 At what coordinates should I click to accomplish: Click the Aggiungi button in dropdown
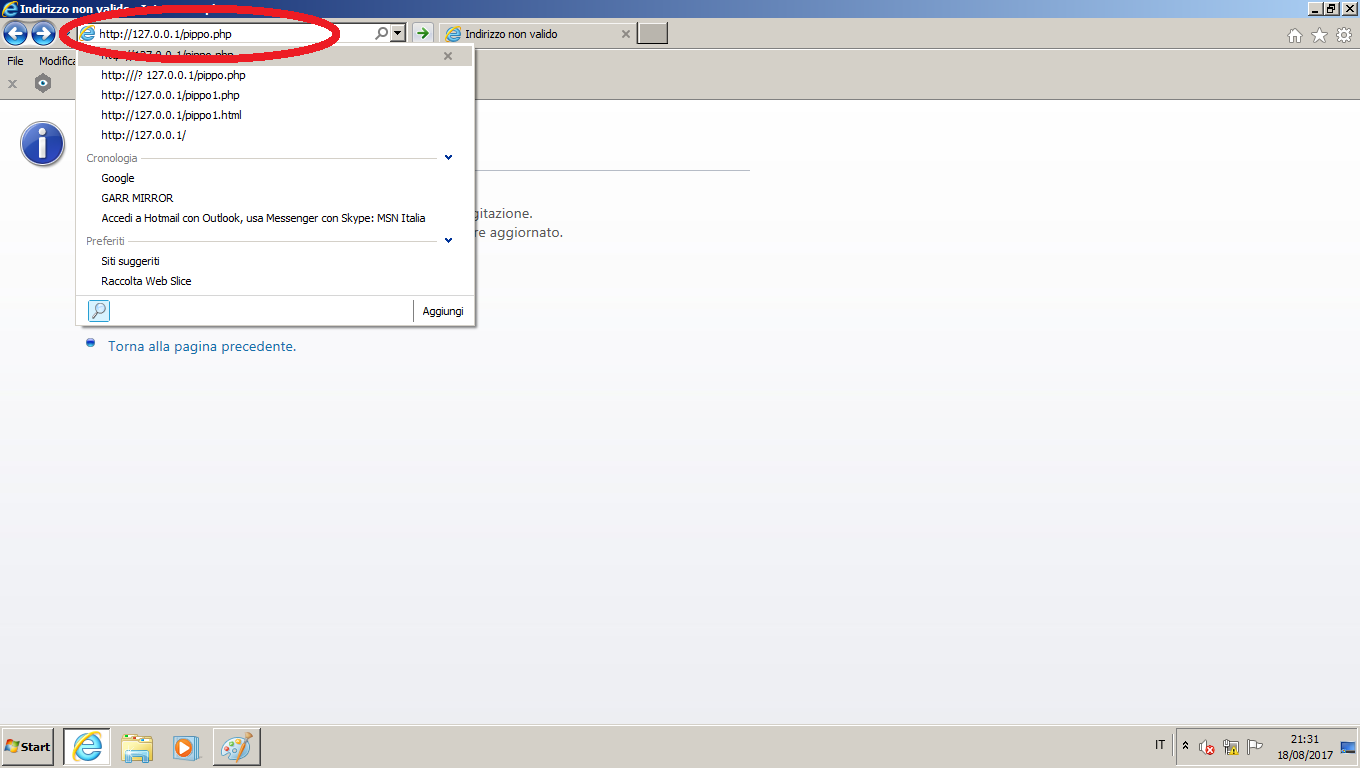click(442, 311)
